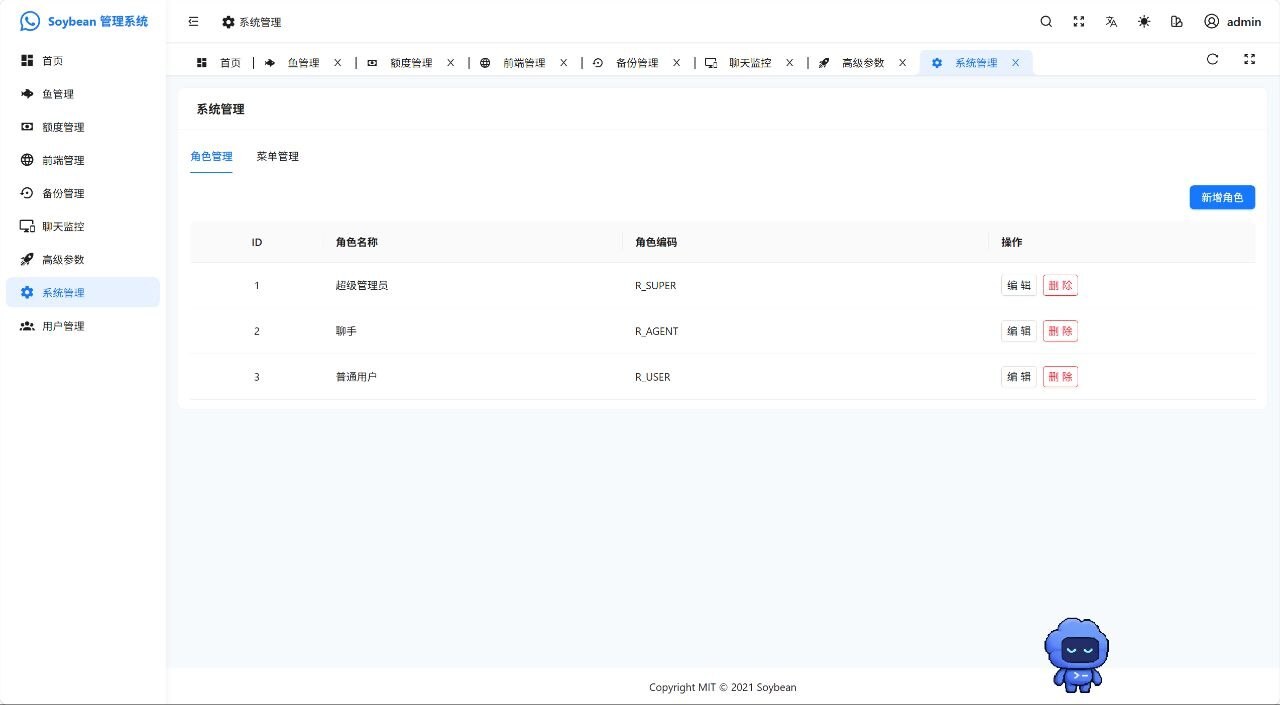Open 额度管理 in the sidebar
This screenshot has height=705, width=1280.
[x=83, y=127]
